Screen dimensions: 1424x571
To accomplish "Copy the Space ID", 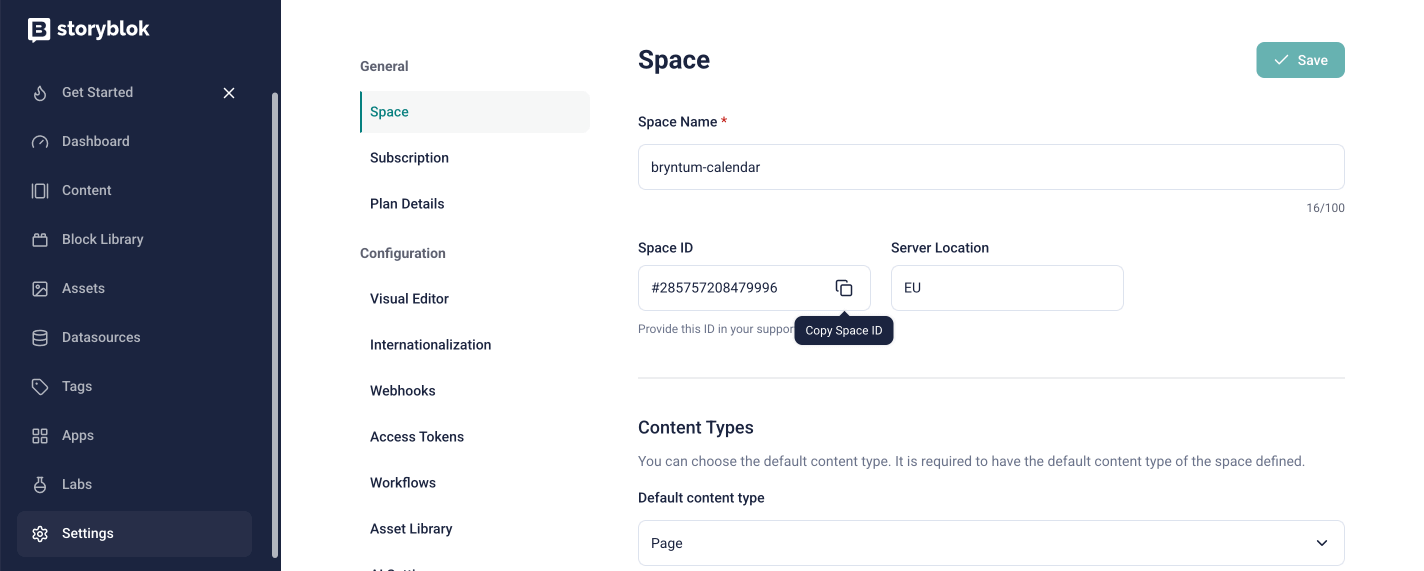I will 844,288.
